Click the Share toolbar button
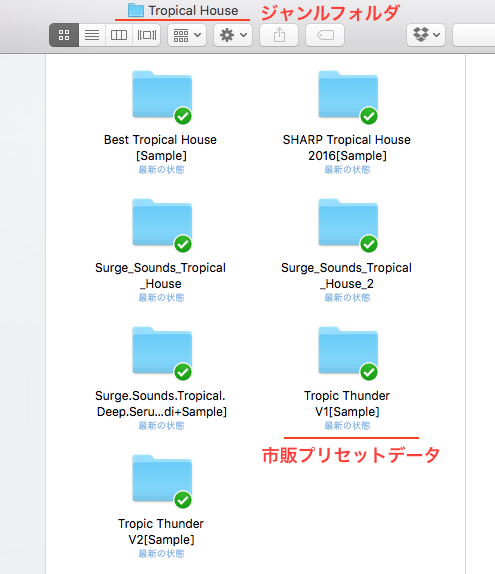Image resolution: width=495 pixels, height=574 pixels. point(279,35)
